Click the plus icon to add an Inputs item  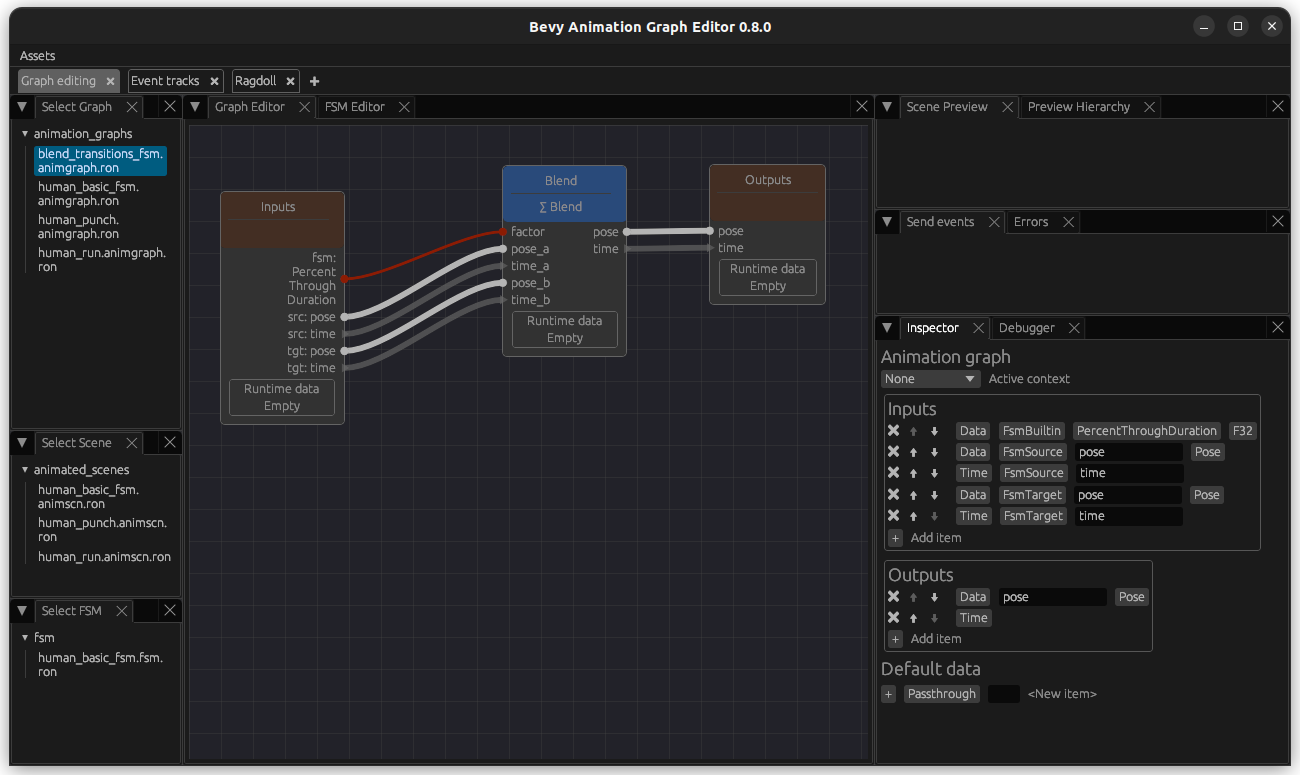[x=895, y=538]
